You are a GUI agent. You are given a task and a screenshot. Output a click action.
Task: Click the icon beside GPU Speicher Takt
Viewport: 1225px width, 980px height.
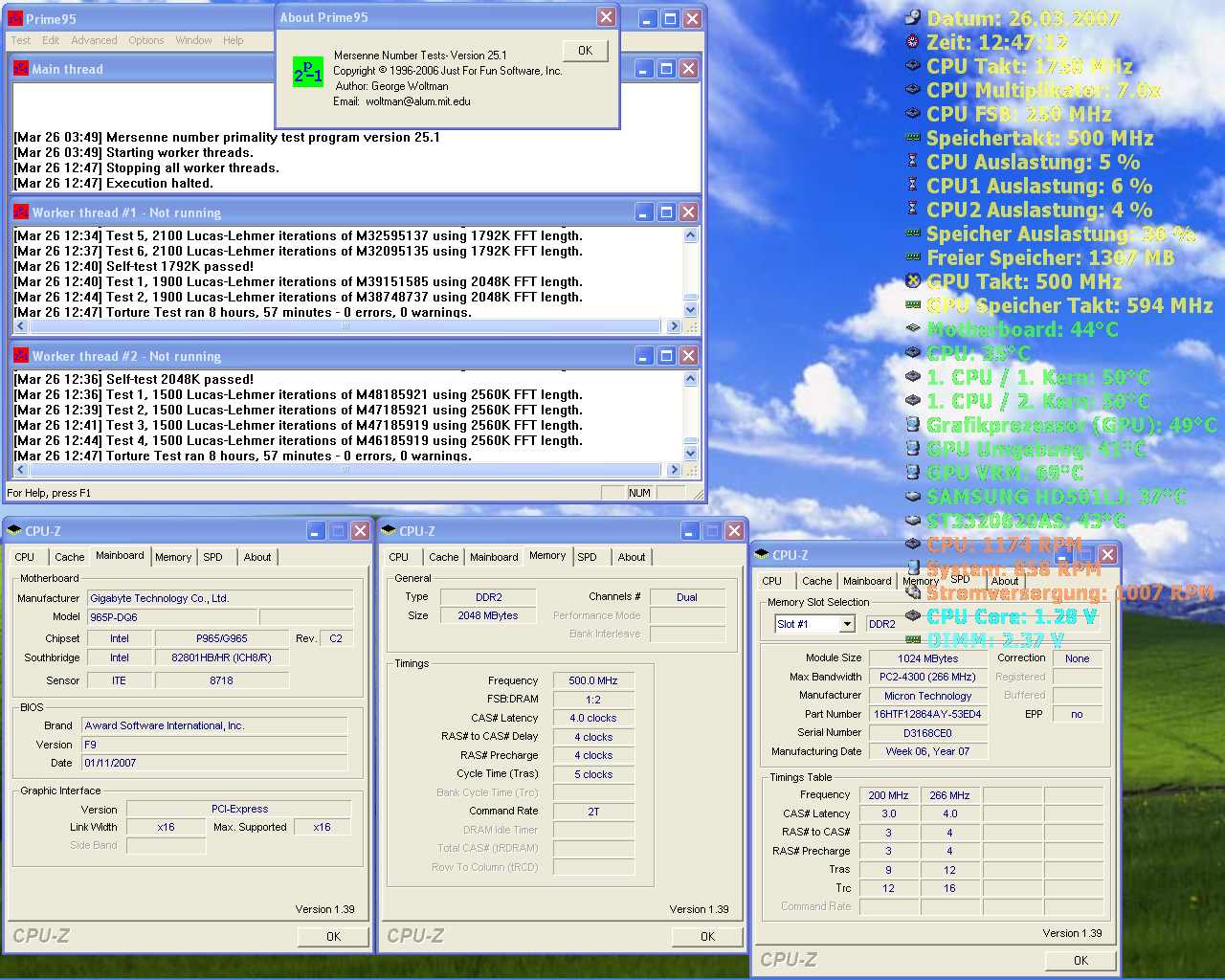coord(913,304)
